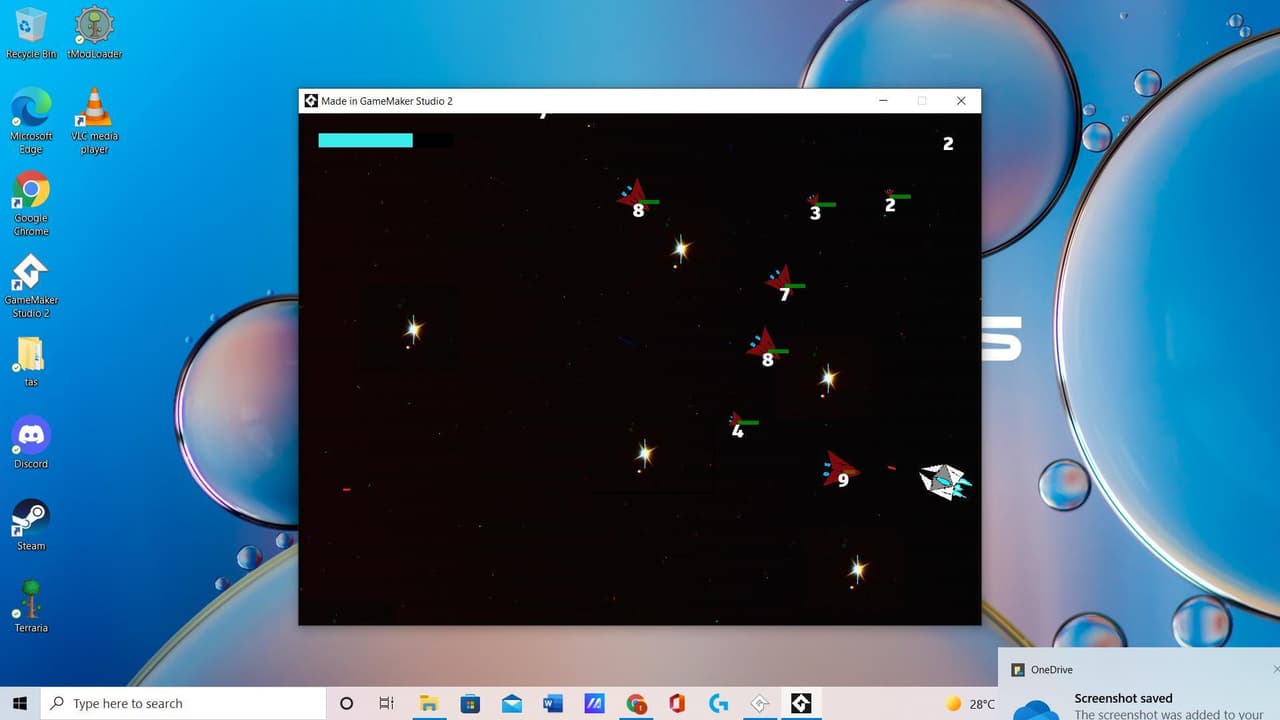The height and width of the screenshot is (720, 1280).
Task: Open Task View in the taskbar
Action: click(387, 703)
